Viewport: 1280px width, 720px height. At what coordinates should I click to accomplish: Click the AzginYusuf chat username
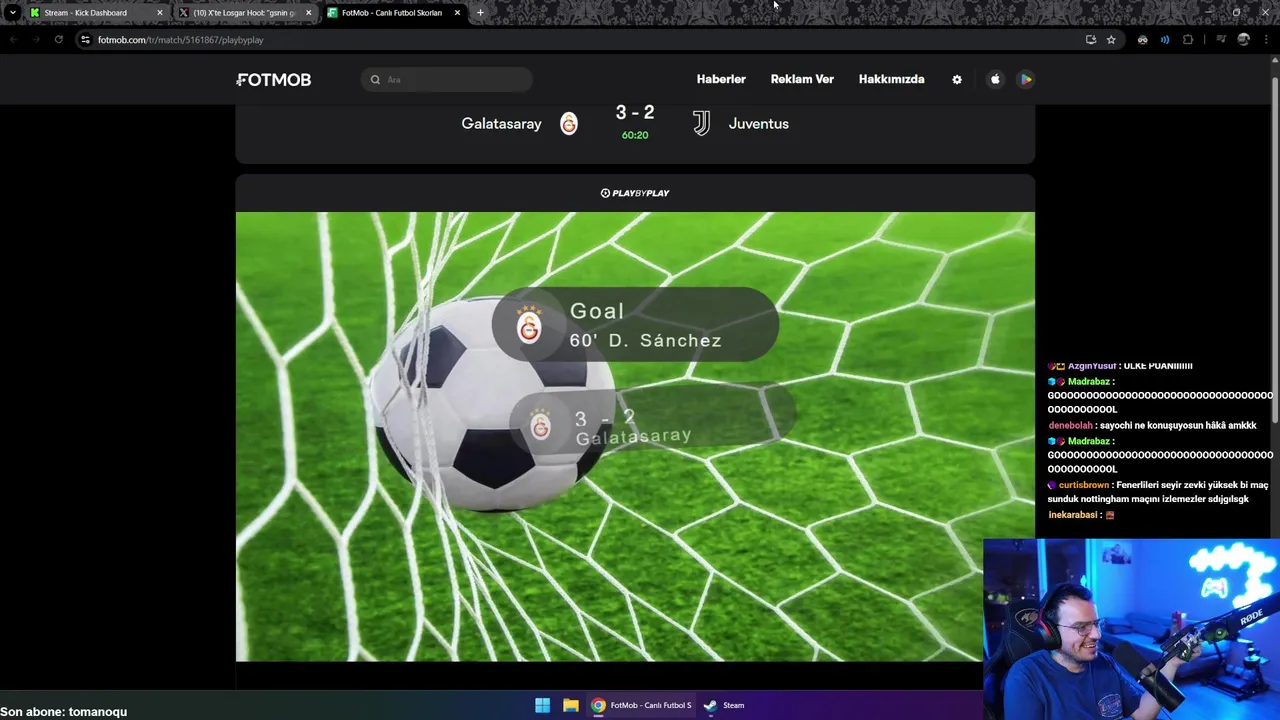[x=1093, y=366]
